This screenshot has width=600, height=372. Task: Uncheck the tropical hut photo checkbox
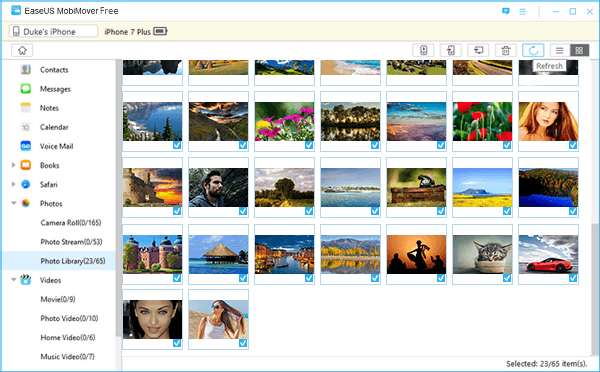(x=243, y=278)
